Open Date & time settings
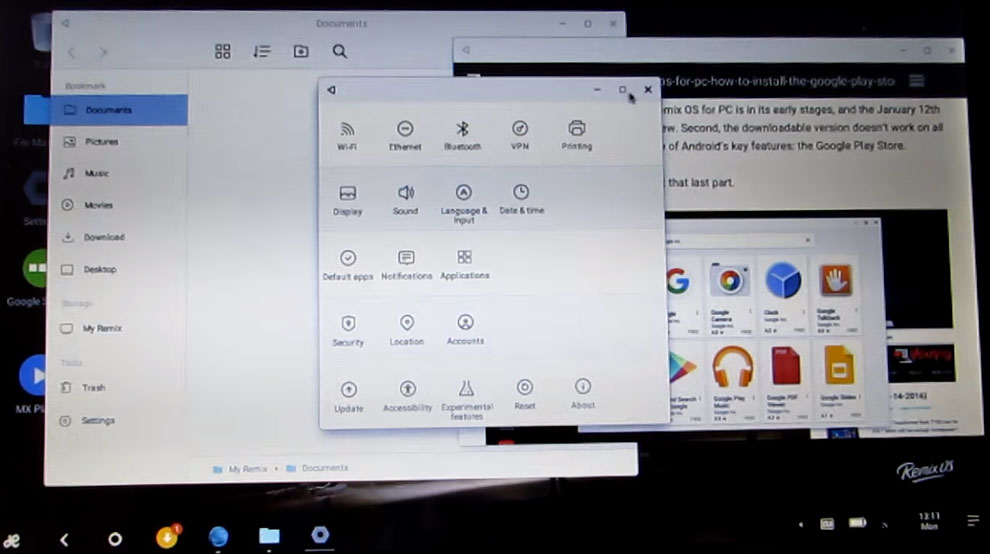Viewport: 990px width, 554px height. click(x=521, y=200)
